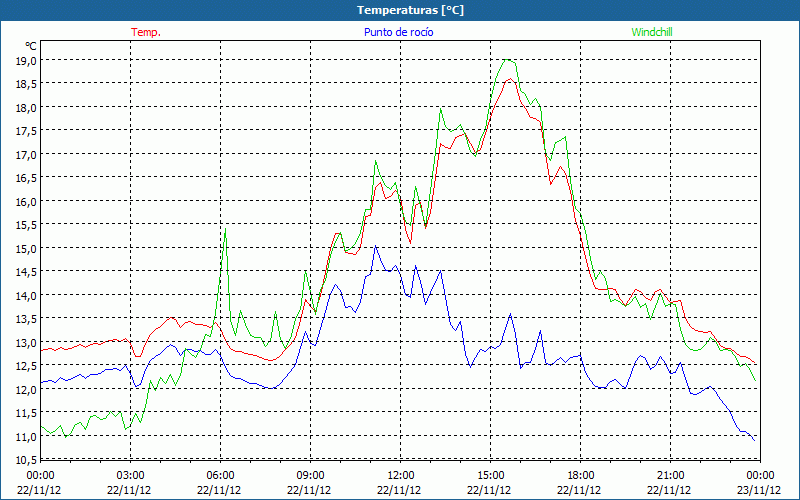Click the 14,5 y-axis value

click(27, 272)
